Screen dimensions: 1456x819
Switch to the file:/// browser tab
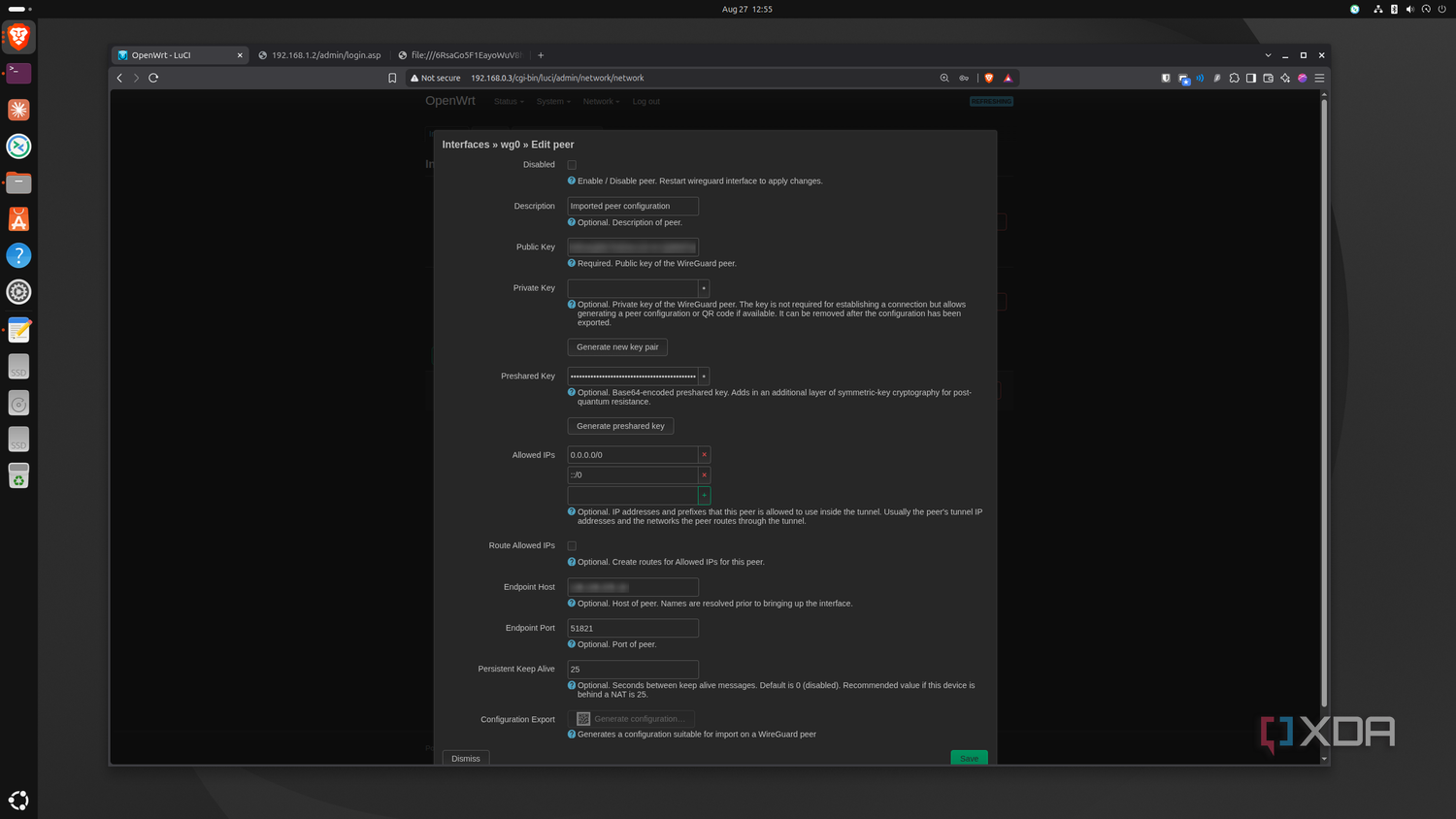[461, 55]
